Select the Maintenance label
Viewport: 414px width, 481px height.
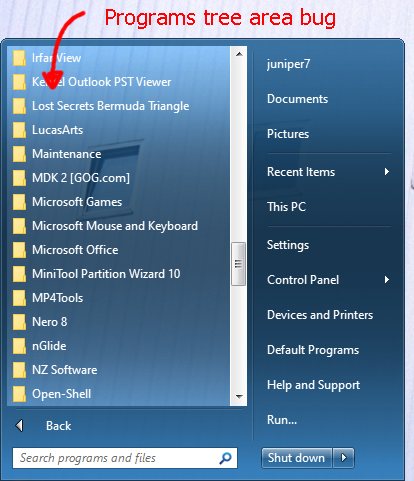pos(67,154)
